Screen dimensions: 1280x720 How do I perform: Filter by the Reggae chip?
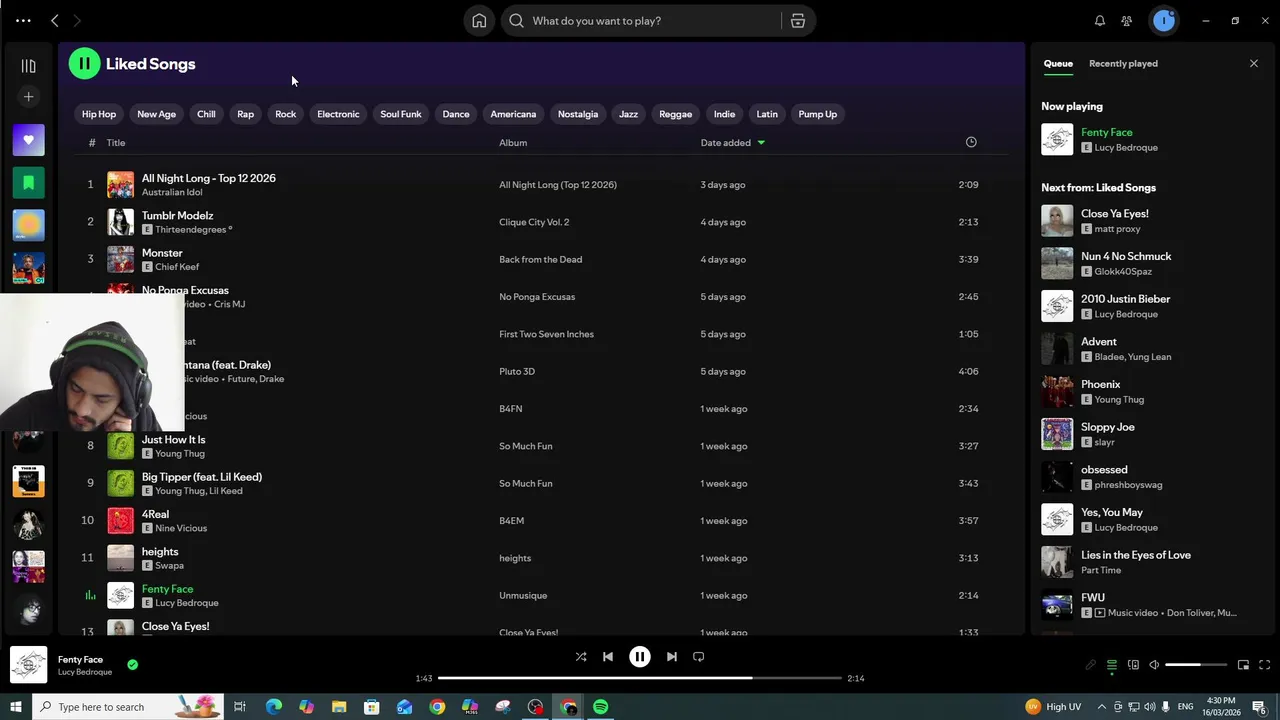(x=676, y=114)
